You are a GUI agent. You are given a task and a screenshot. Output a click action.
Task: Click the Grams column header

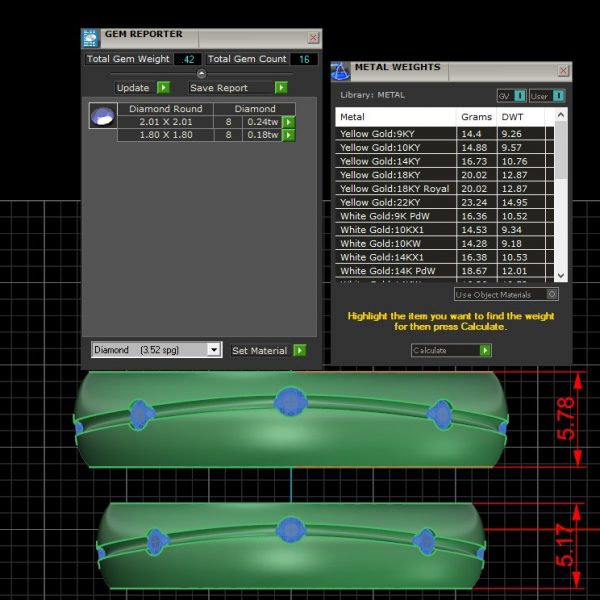tap(476, 117)
